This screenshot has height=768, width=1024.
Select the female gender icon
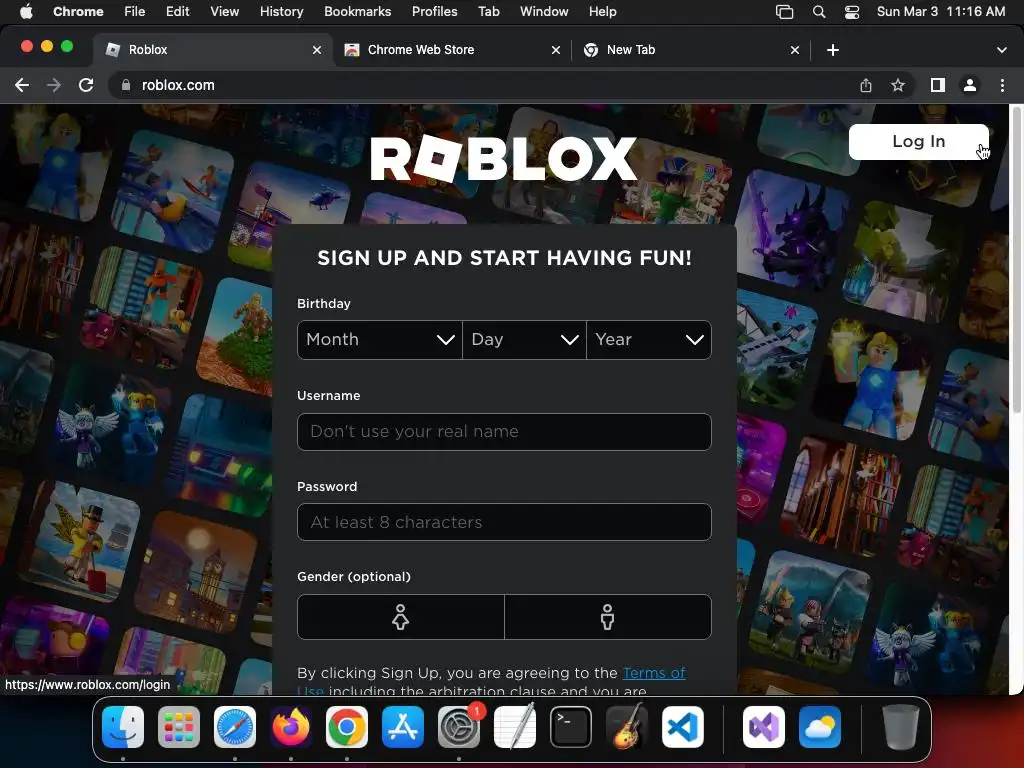[x=400, y=616]
